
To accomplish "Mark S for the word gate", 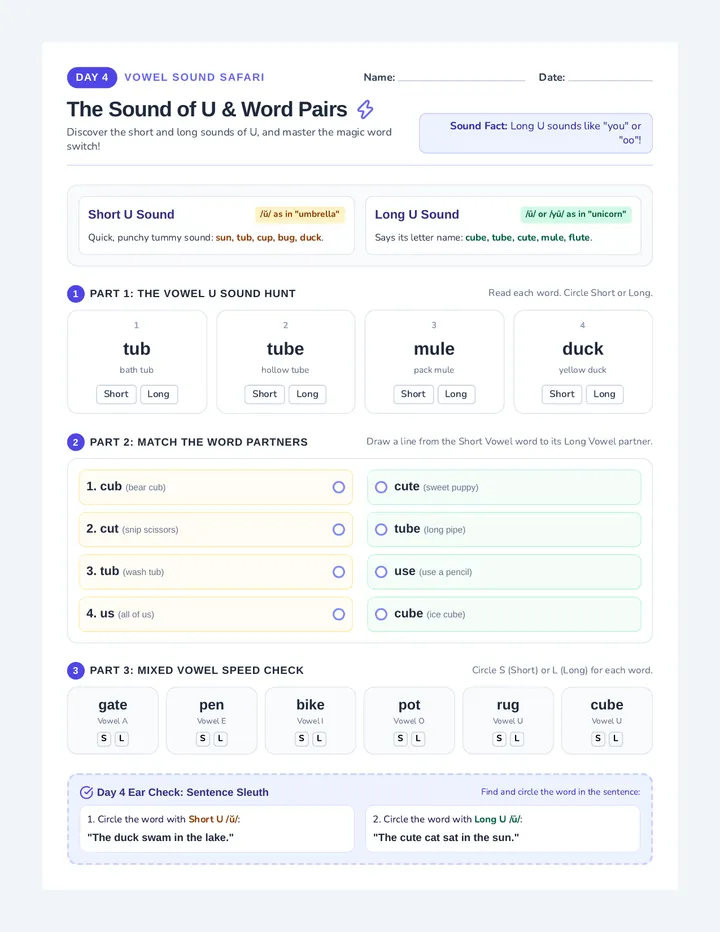I will point(104,739).
